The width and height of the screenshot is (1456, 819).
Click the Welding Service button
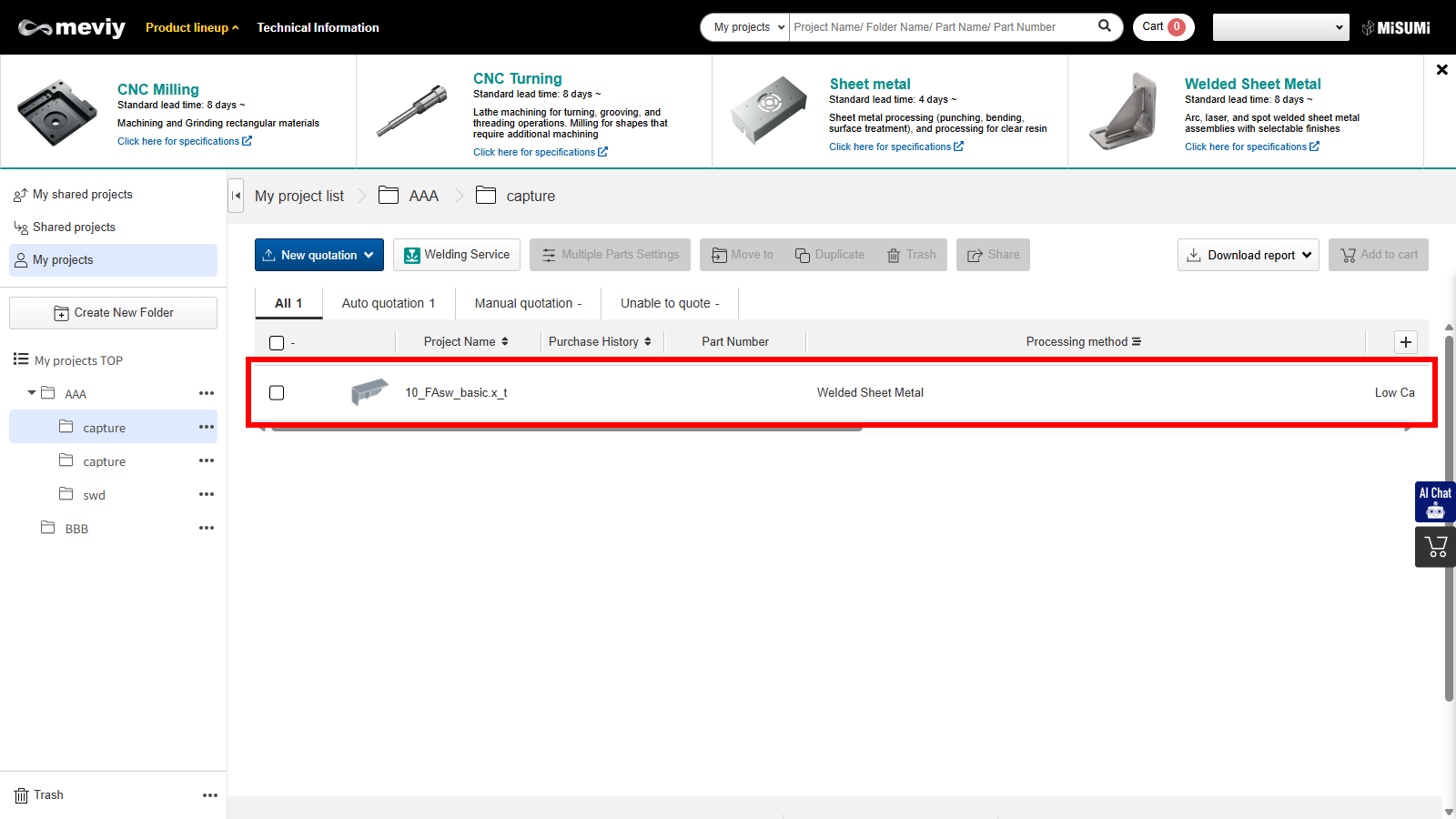click(457, 255)
